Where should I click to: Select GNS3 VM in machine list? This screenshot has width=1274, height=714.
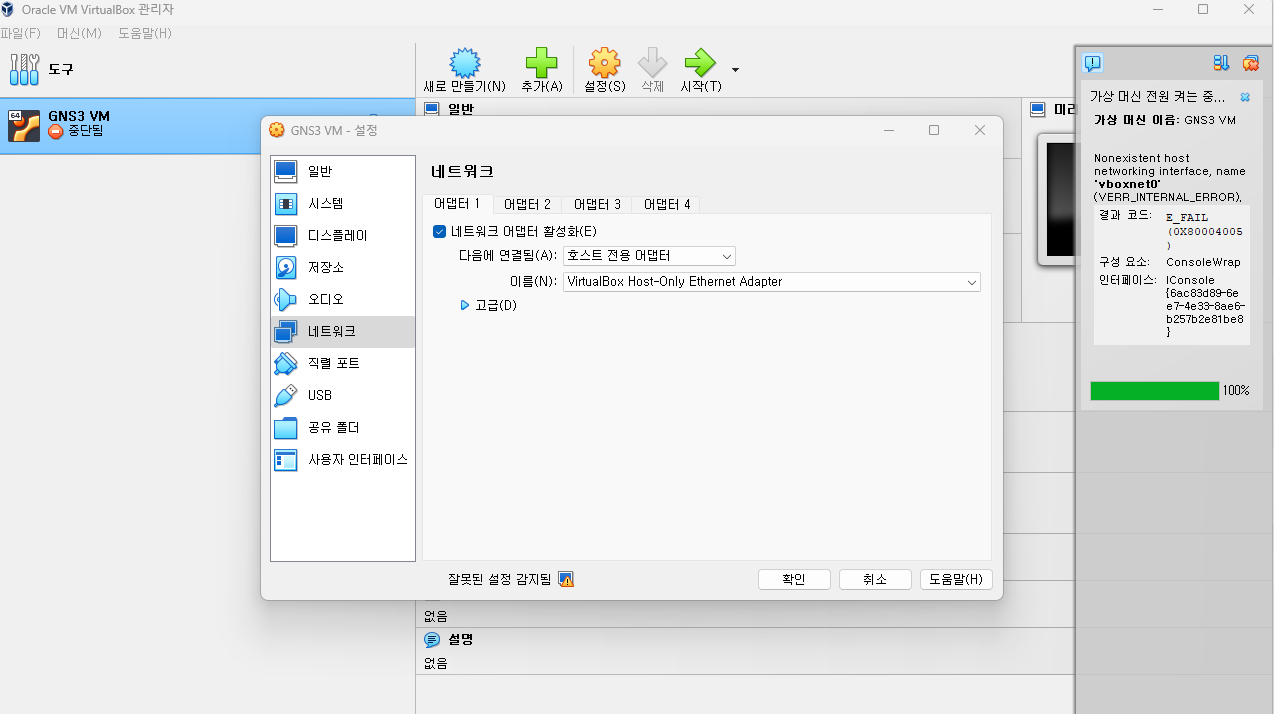(207, 125)
